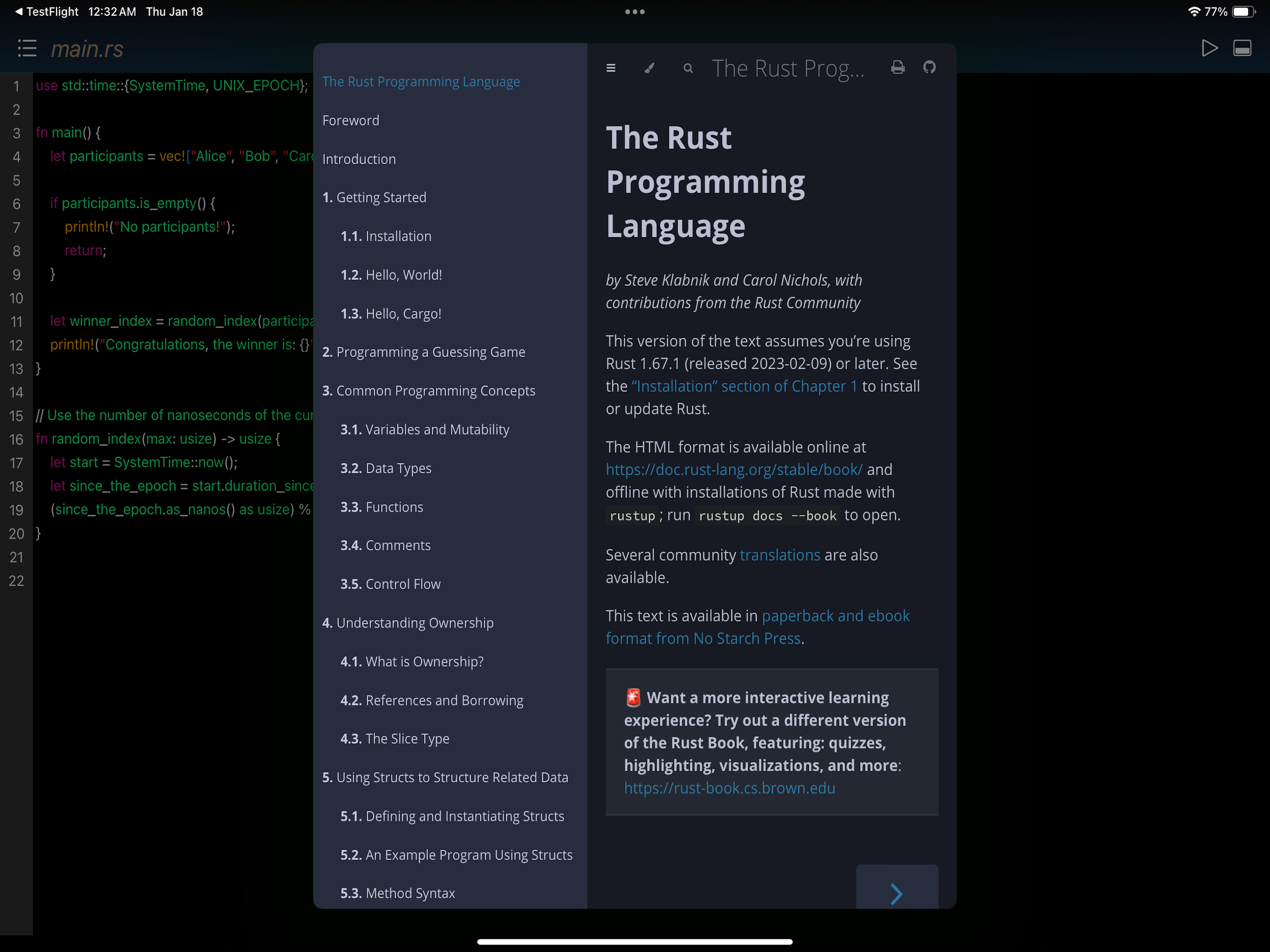Image resolution: width=1270 pixels, height=952 pixels.
Task: Run the code with play icon
Action: click(x=1209, y=48)
